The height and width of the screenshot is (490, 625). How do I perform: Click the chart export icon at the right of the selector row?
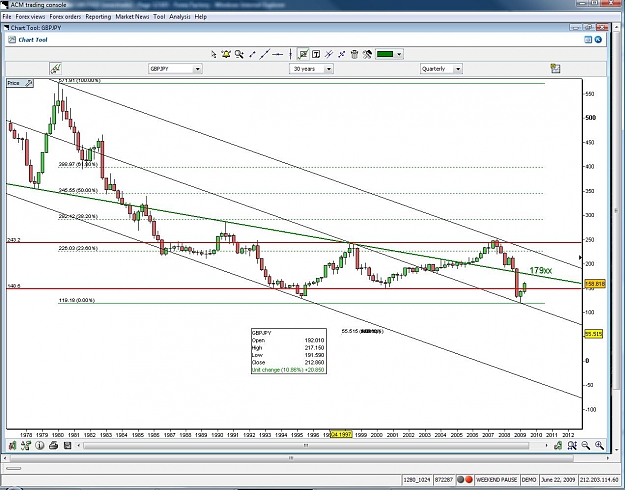[x=555, y=69]
